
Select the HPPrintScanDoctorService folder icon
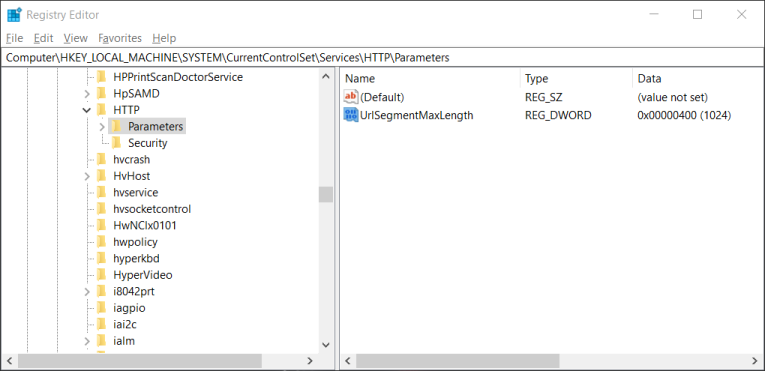coord(101,77)
